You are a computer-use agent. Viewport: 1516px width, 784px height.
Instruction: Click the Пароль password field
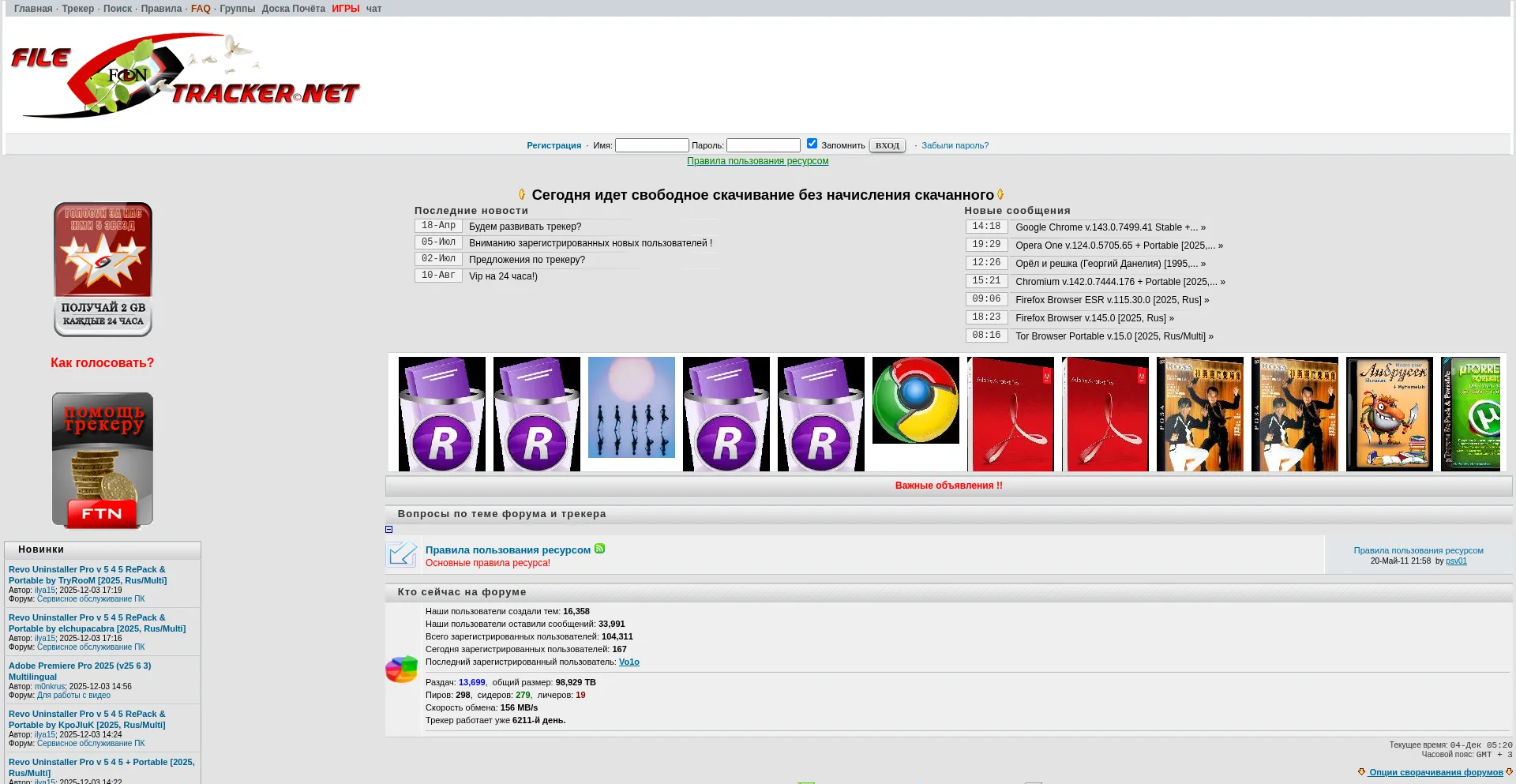(763, 145)
